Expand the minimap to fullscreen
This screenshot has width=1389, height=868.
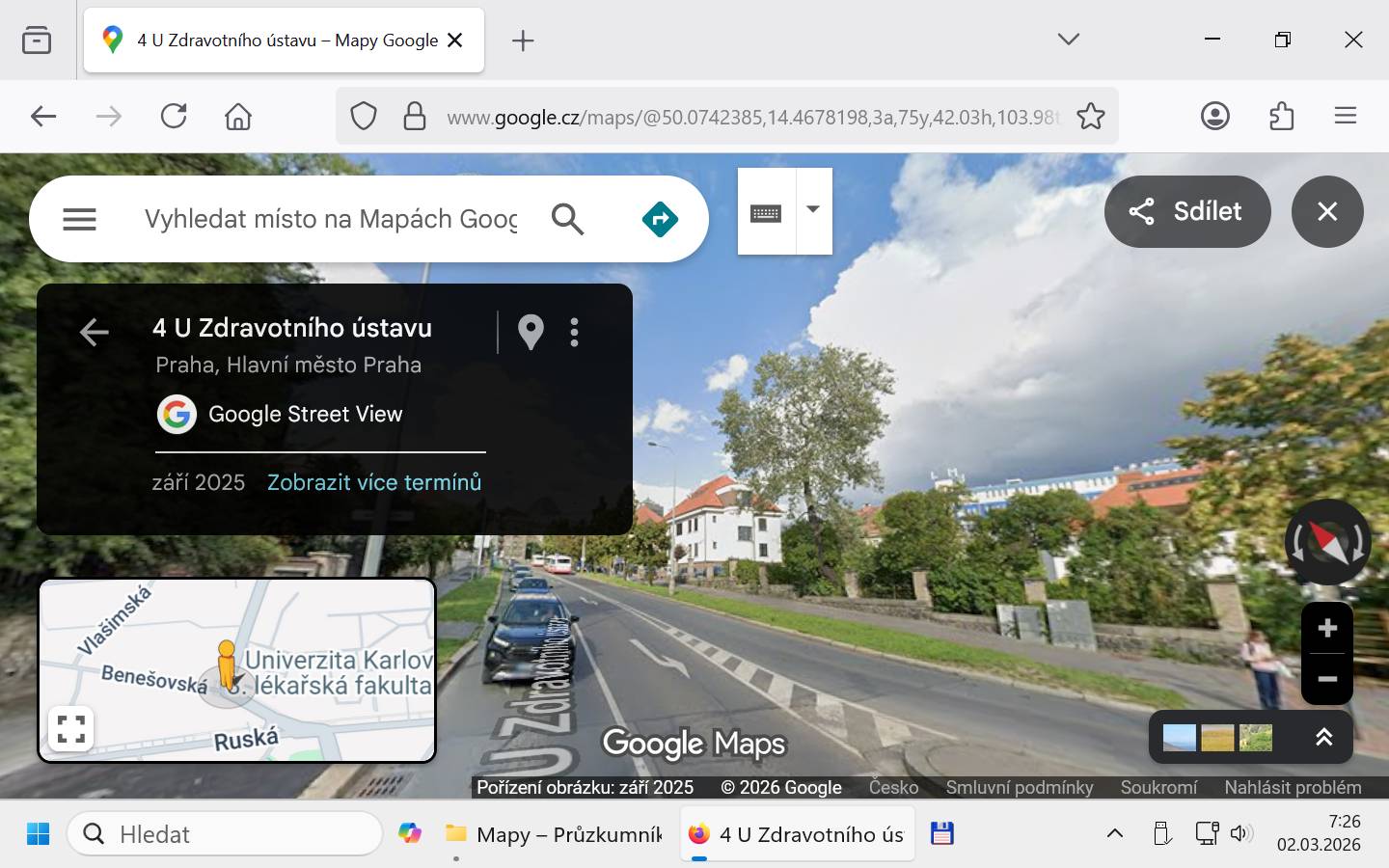(71, 728)
